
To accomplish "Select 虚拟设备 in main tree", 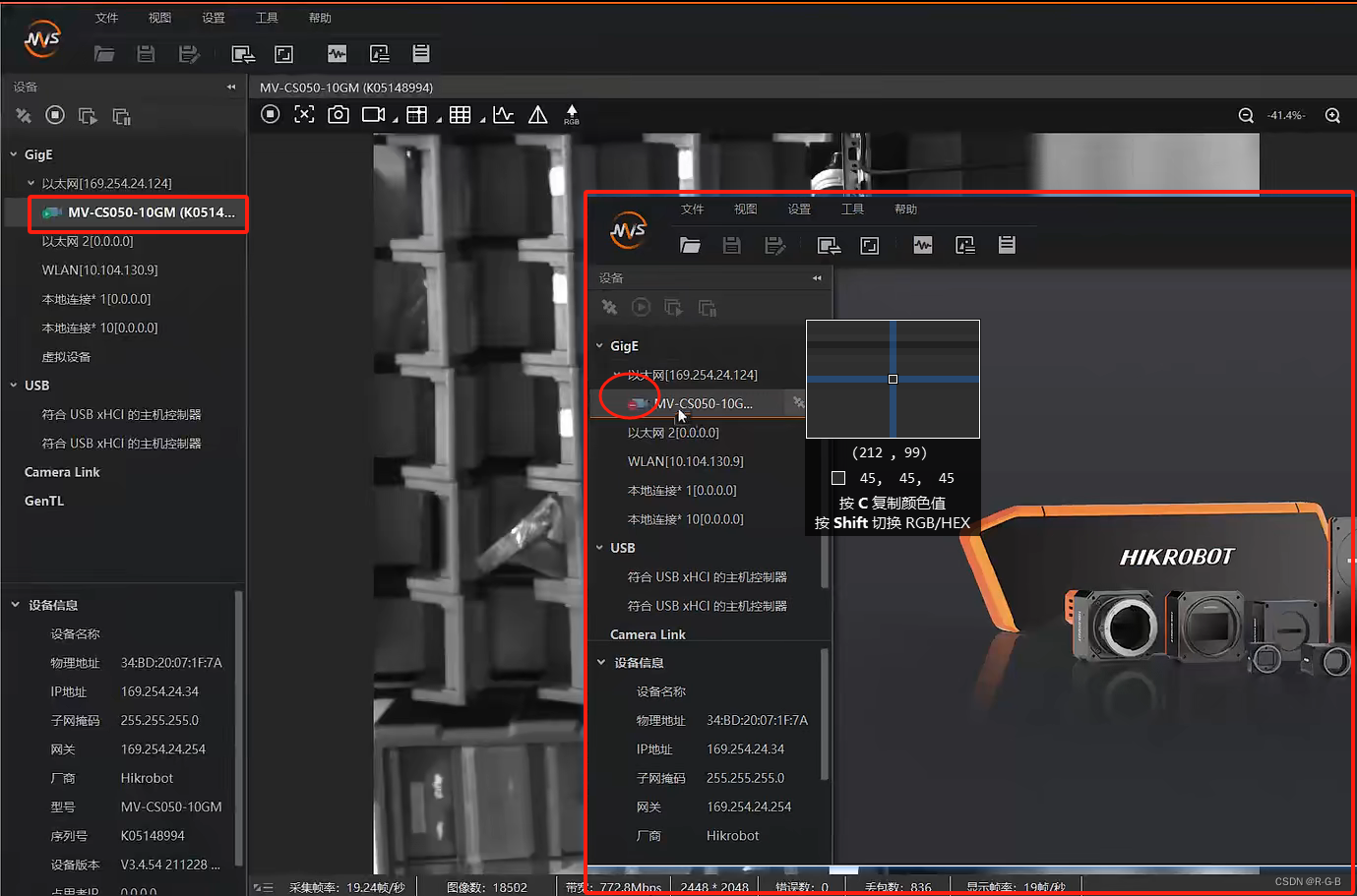I will click(x=66, y=357).
